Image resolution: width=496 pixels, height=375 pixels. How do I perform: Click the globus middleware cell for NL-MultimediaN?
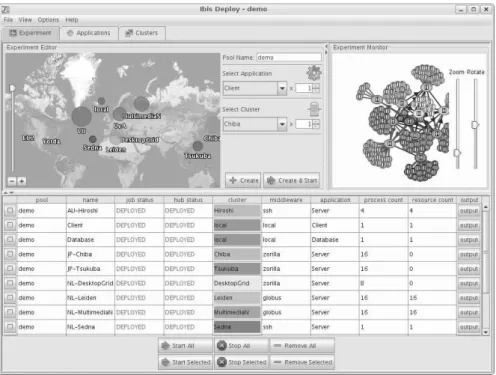tap(286, 312)
